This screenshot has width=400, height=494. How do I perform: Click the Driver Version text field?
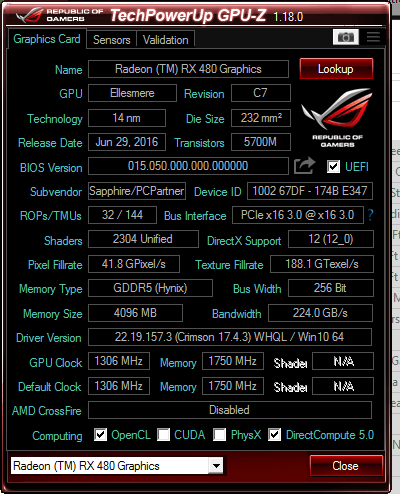(230, 337)
